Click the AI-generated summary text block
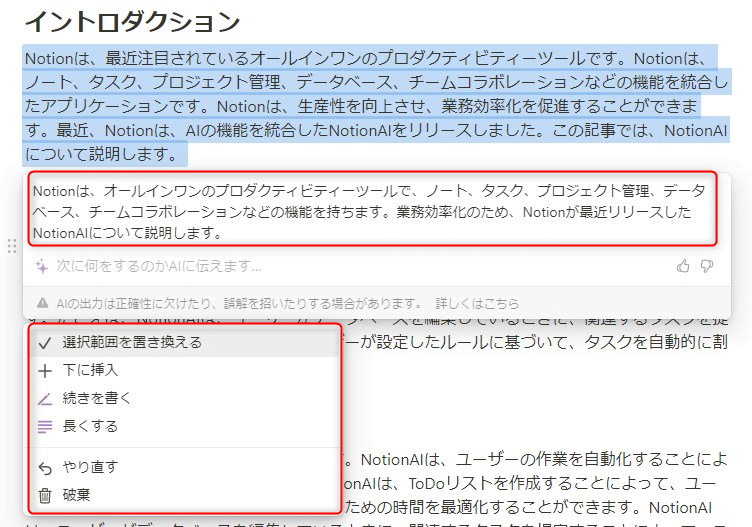The image size is (752, 527). click(369, 212)
